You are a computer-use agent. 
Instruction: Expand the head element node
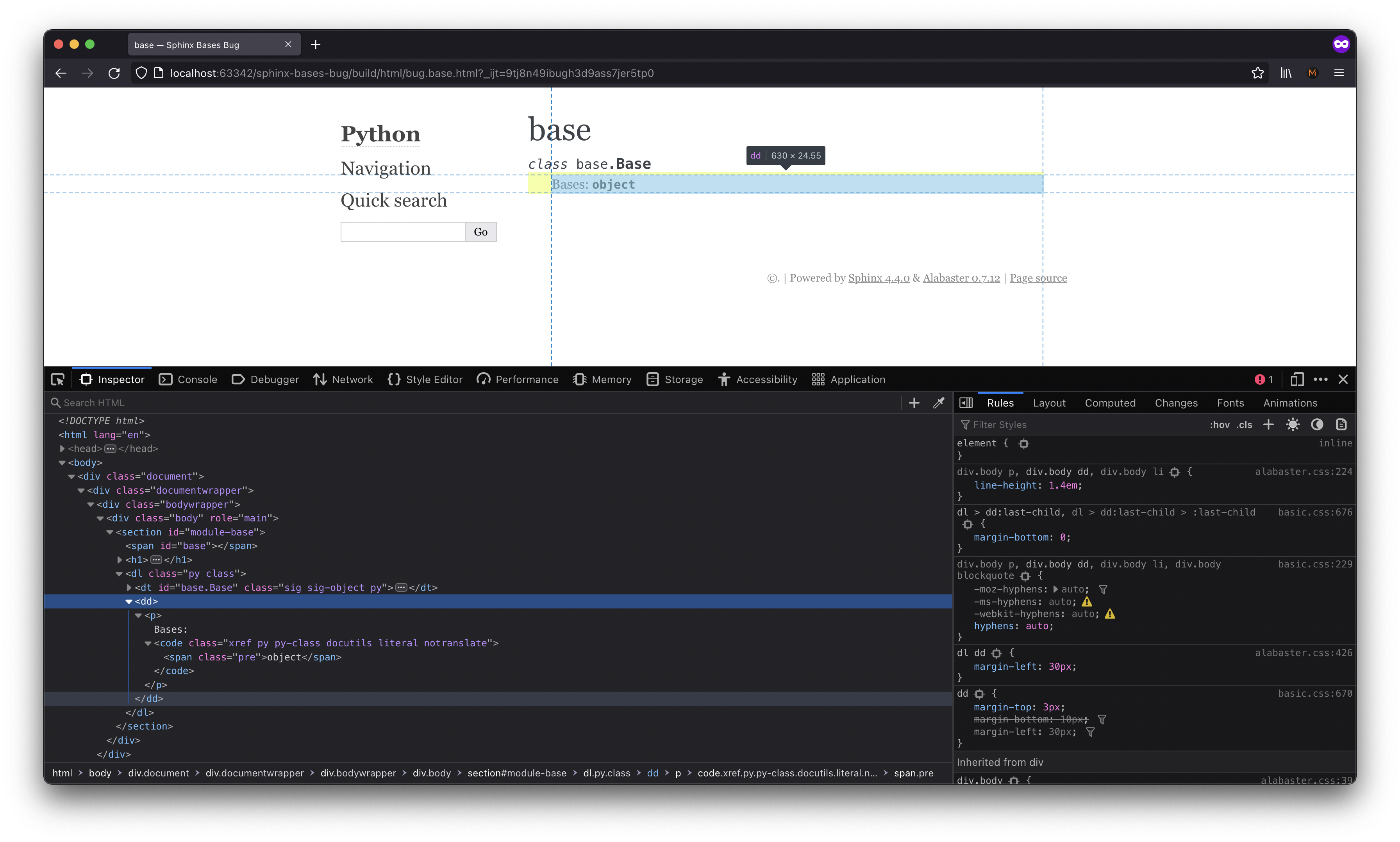coord(62,449)
